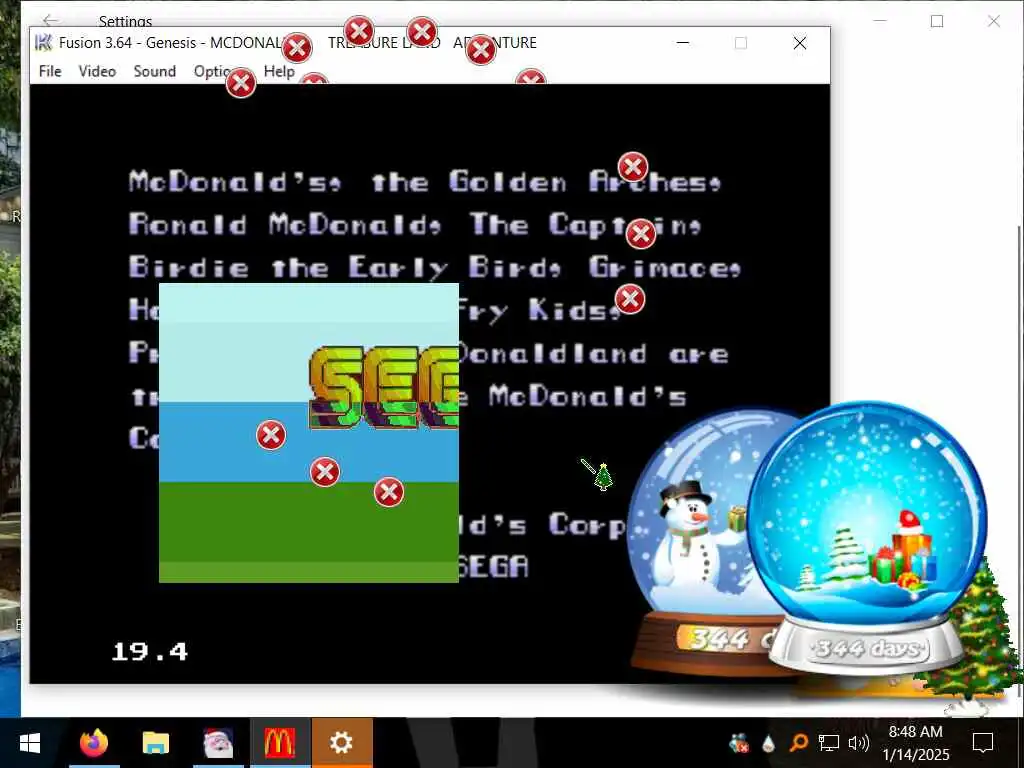This screenshot has height=768, width=1024.
Task: Open the Sound menu in Fusion
Action: 155,71
